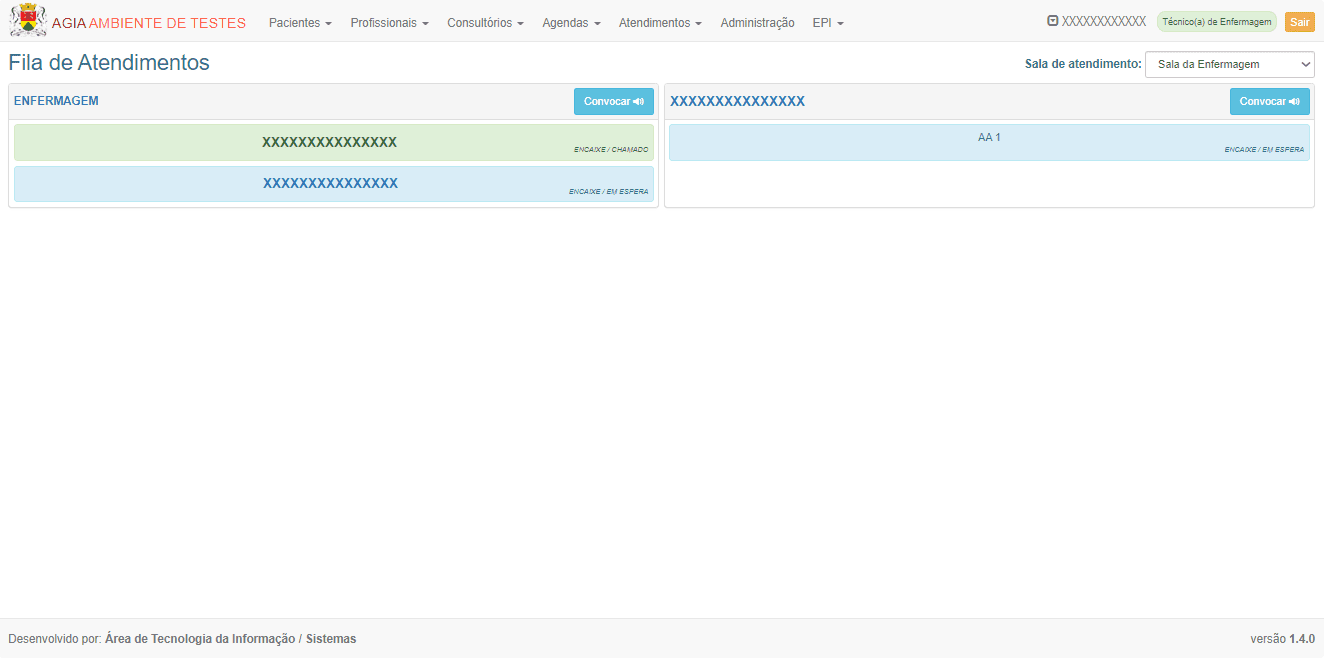This screenshot has width=1324, height=659.
Task: Click the Área de Tecnologia da Informação footer text
Action: click(200, 639)
